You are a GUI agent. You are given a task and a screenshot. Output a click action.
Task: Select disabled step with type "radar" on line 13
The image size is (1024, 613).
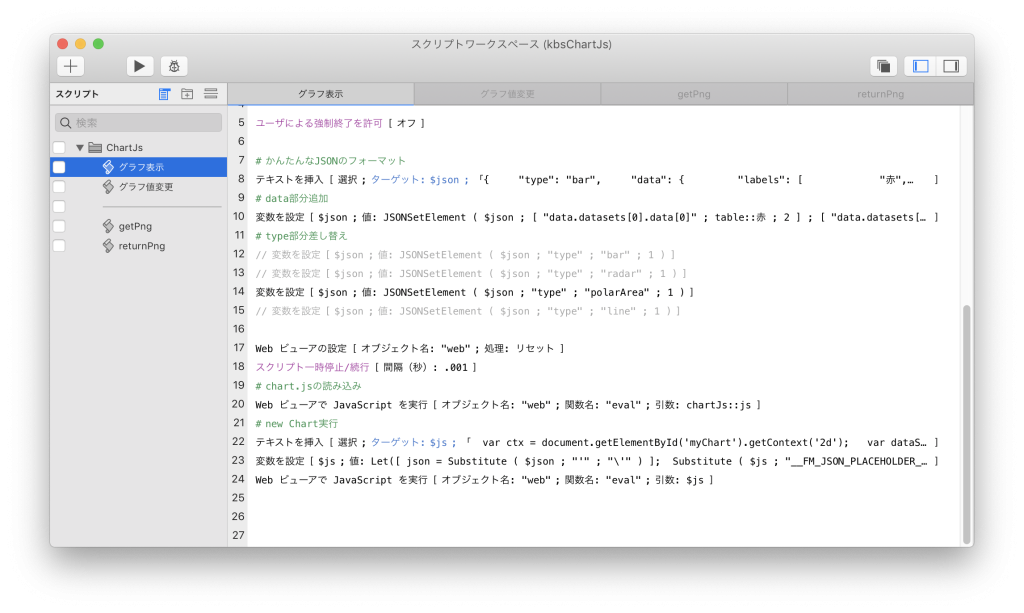(x=471, y=274)
